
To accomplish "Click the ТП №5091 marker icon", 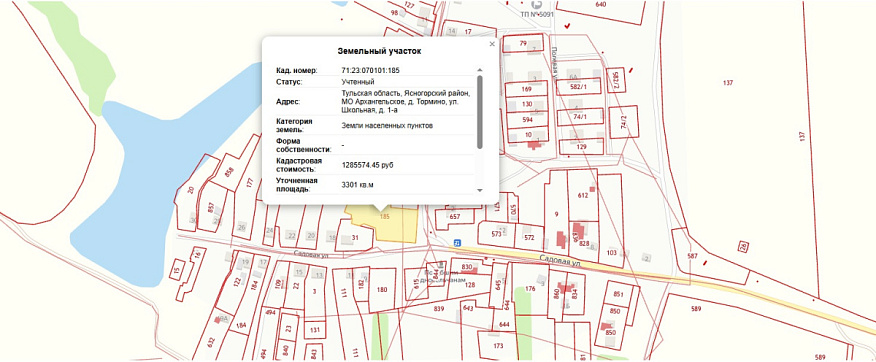I will [x=537, y=5].
